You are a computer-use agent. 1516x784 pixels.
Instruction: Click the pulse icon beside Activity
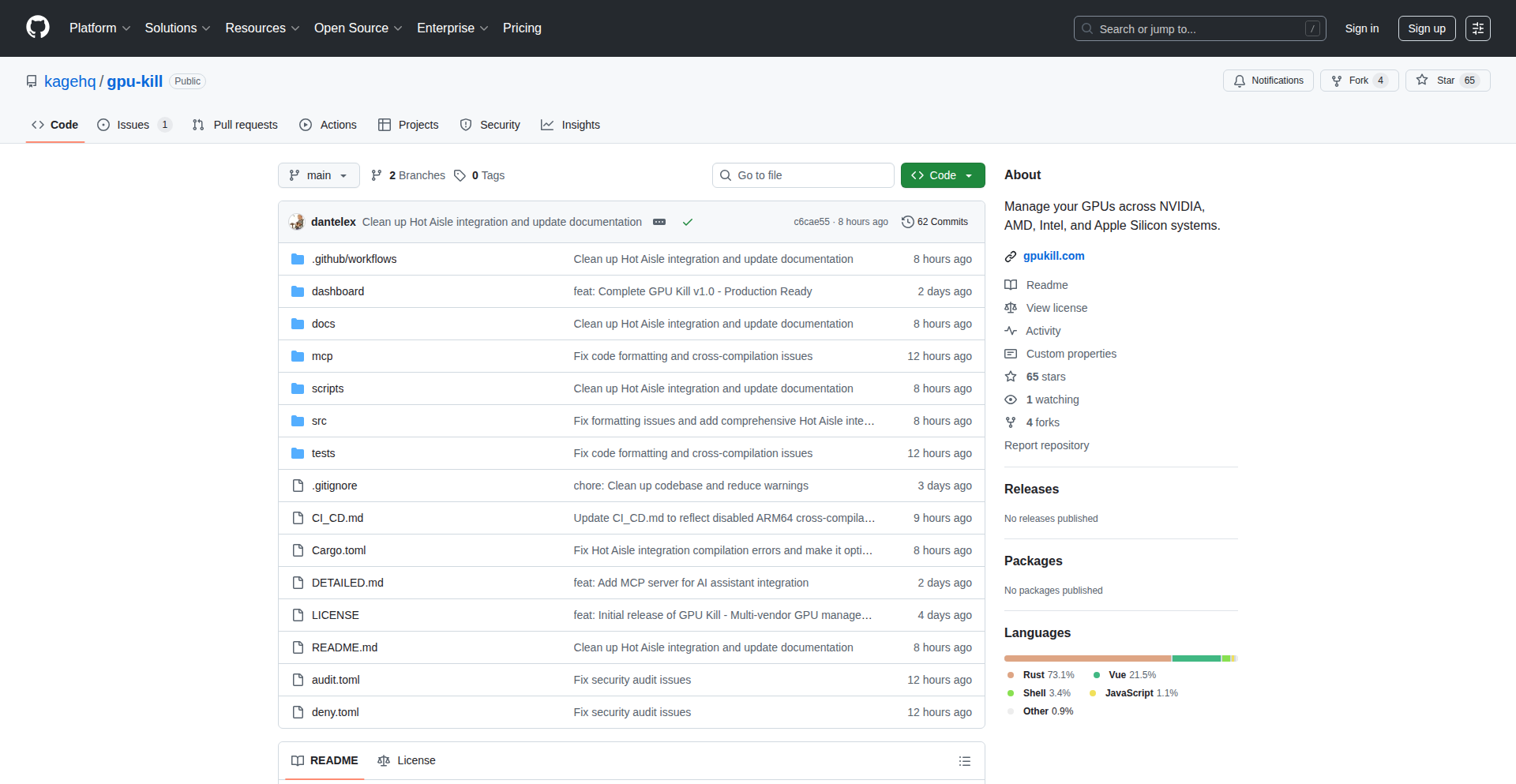(x=1011, y=331)
